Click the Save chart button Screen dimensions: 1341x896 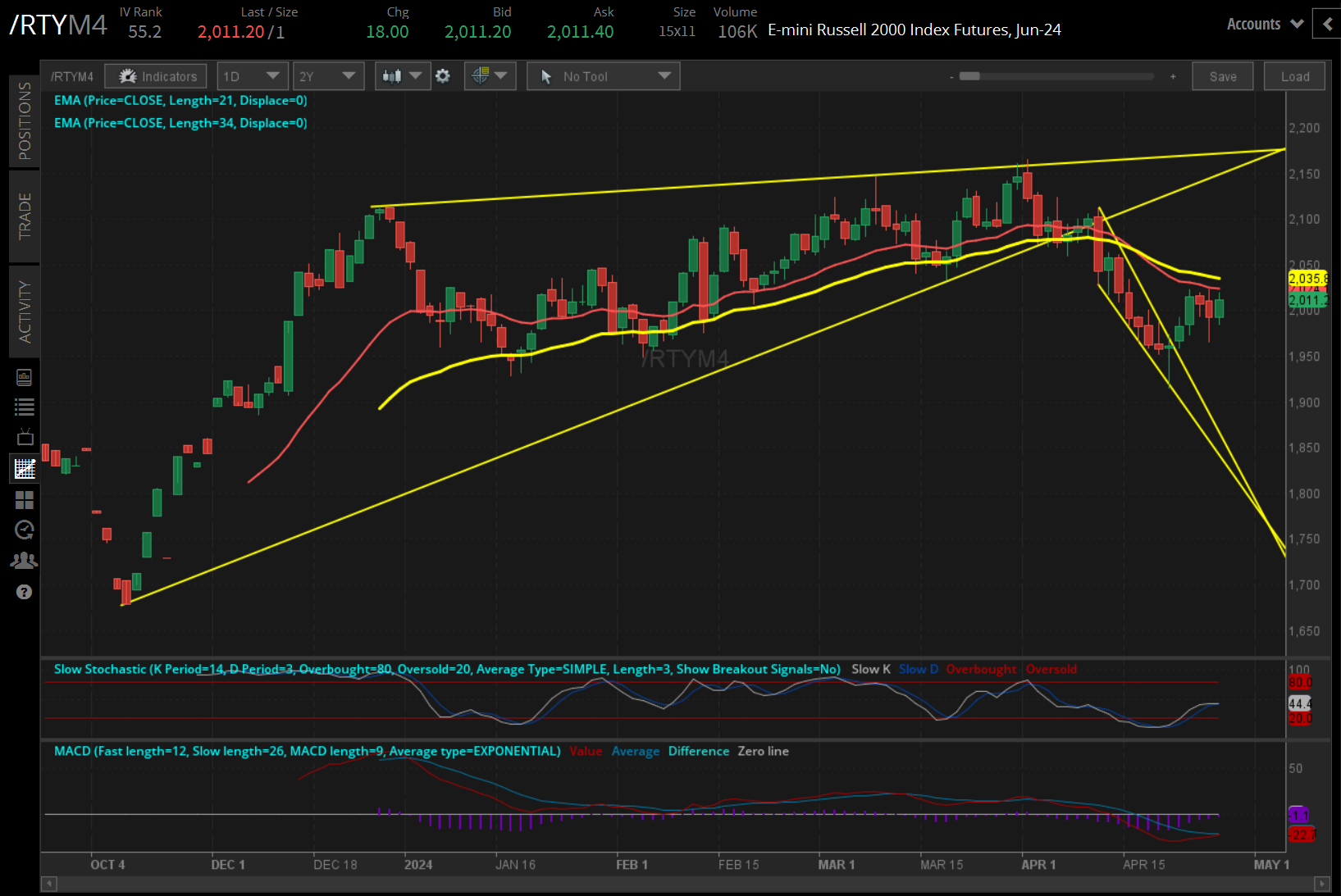[x=1222, y=76]
